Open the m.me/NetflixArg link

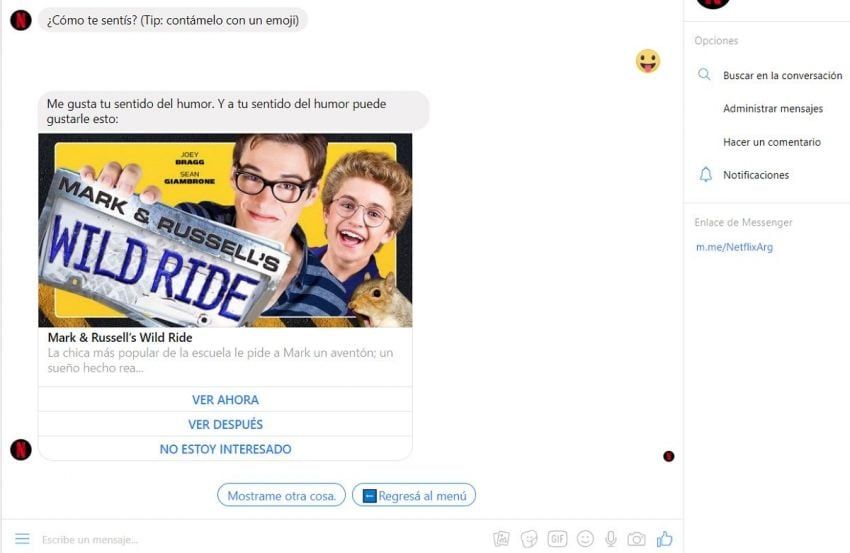tap(735, 247)
